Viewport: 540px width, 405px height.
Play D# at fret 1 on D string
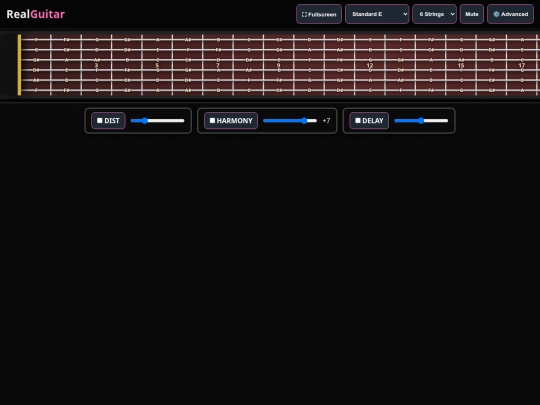(36, 70)
